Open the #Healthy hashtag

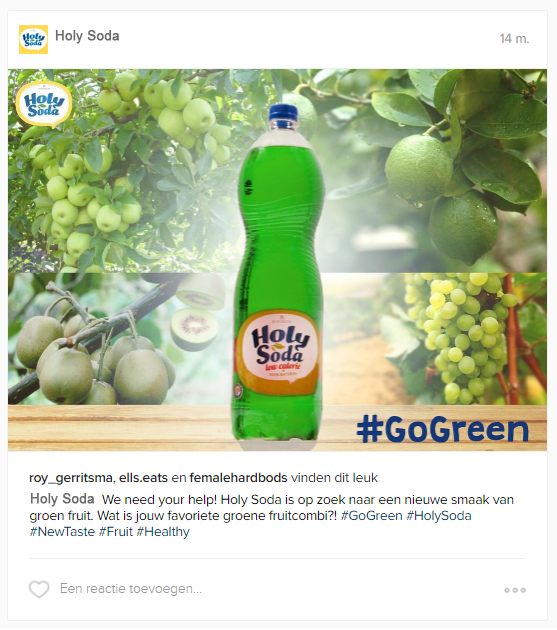coord(163,532)
